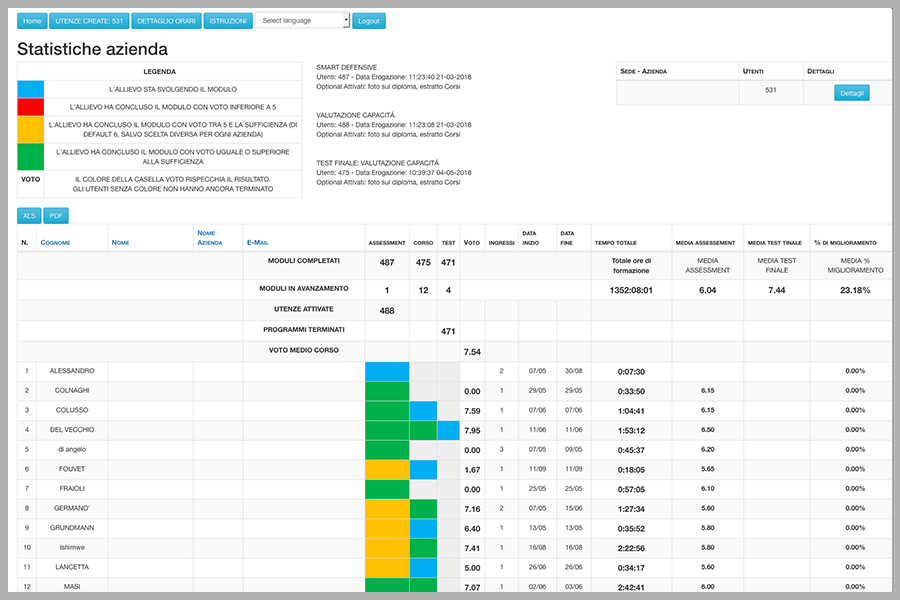Click the ASSESSMENT column header
Viewport: 900px width, 600px height.
pos(387,243)
